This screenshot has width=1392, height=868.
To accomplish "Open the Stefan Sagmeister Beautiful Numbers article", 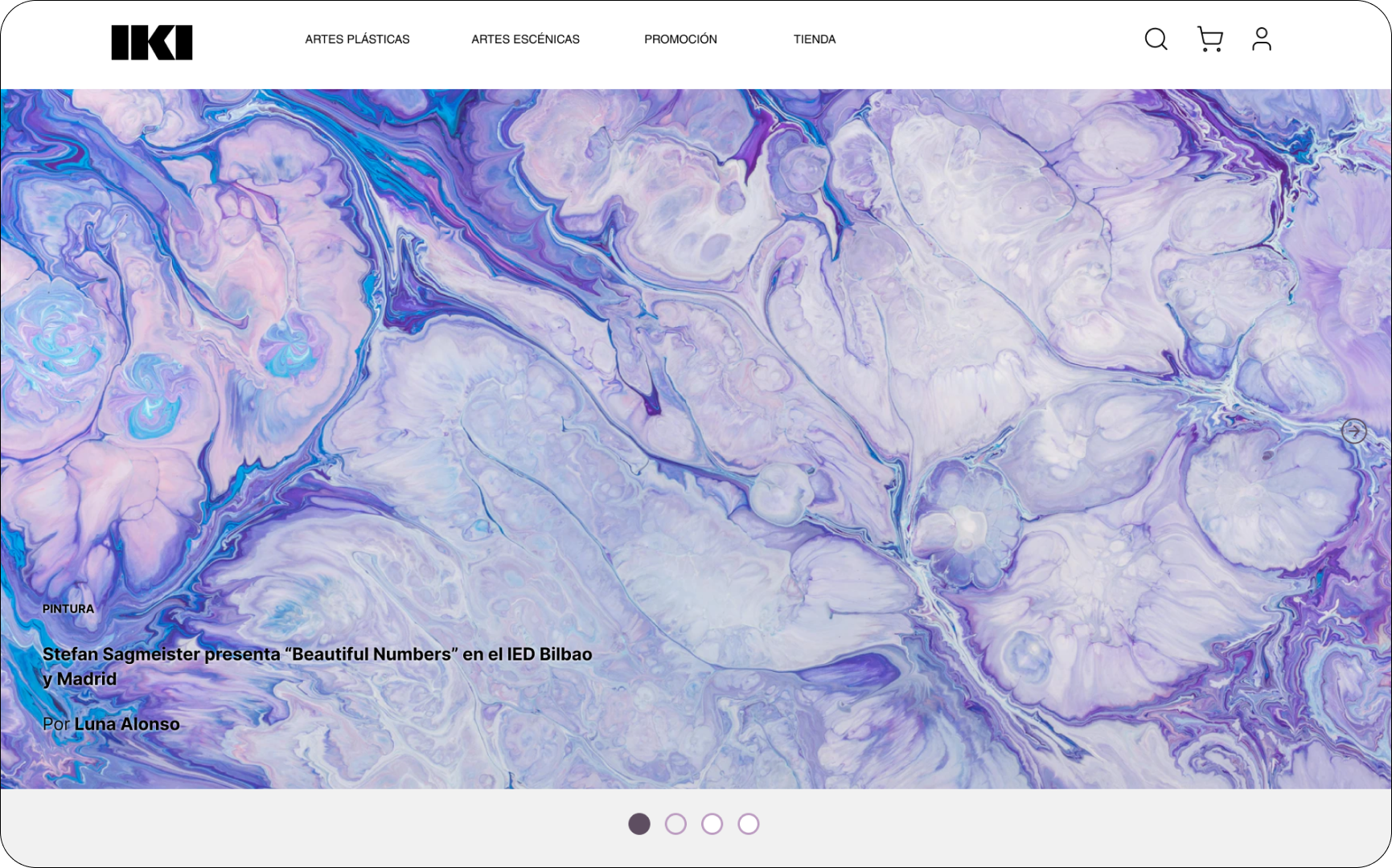I will tap(317, 666).
